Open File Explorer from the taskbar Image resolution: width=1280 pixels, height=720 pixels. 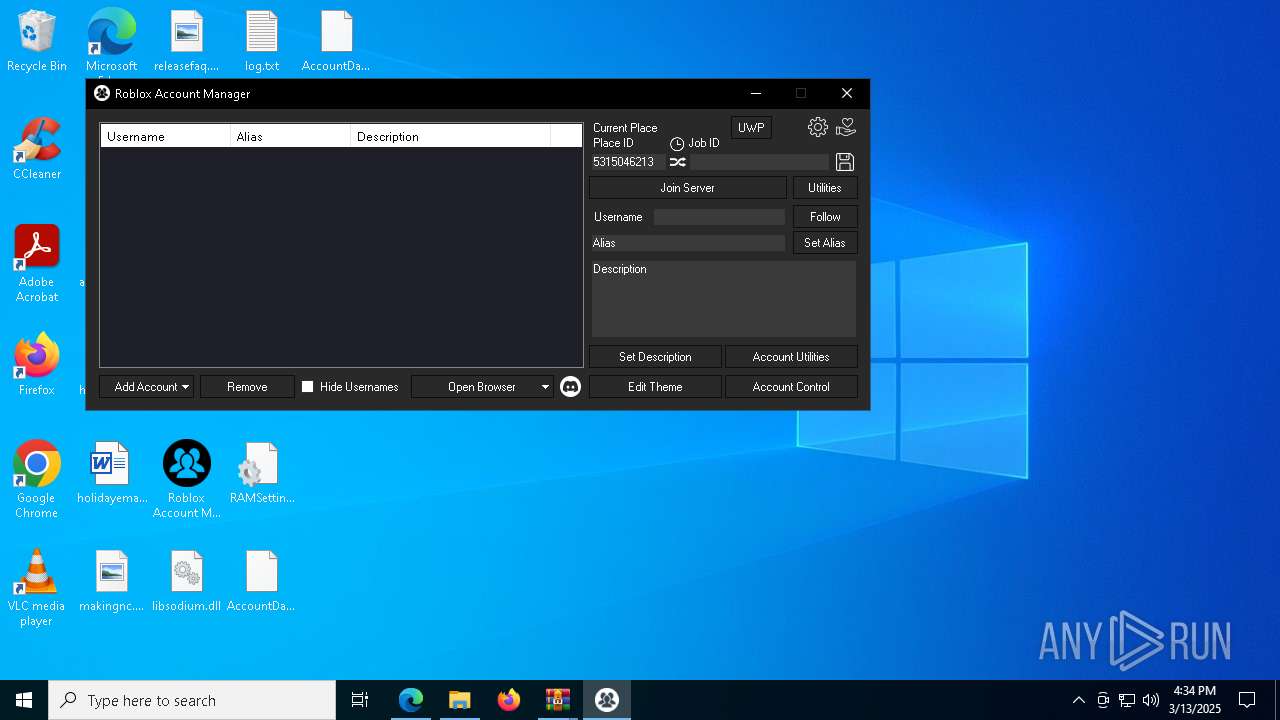click(459, 700)
